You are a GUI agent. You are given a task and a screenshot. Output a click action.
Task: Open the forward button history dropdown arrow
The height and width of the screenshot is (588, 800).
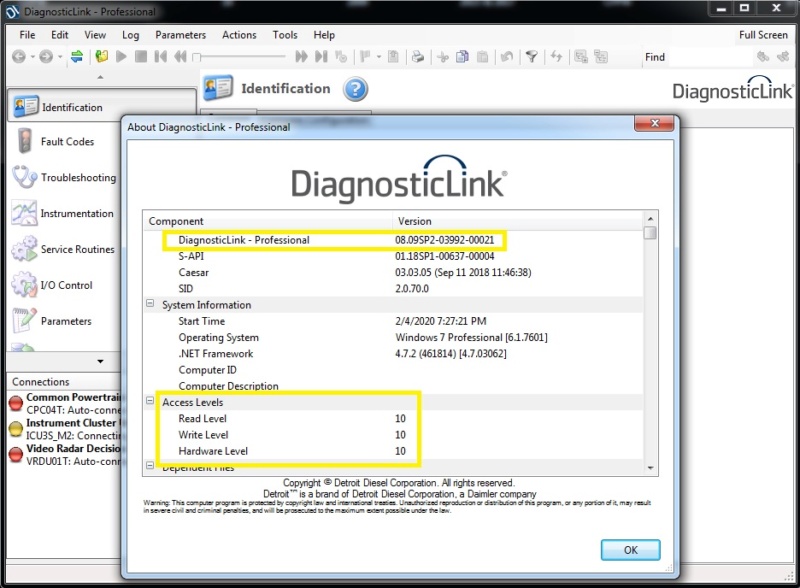click(x=60, y=57)
